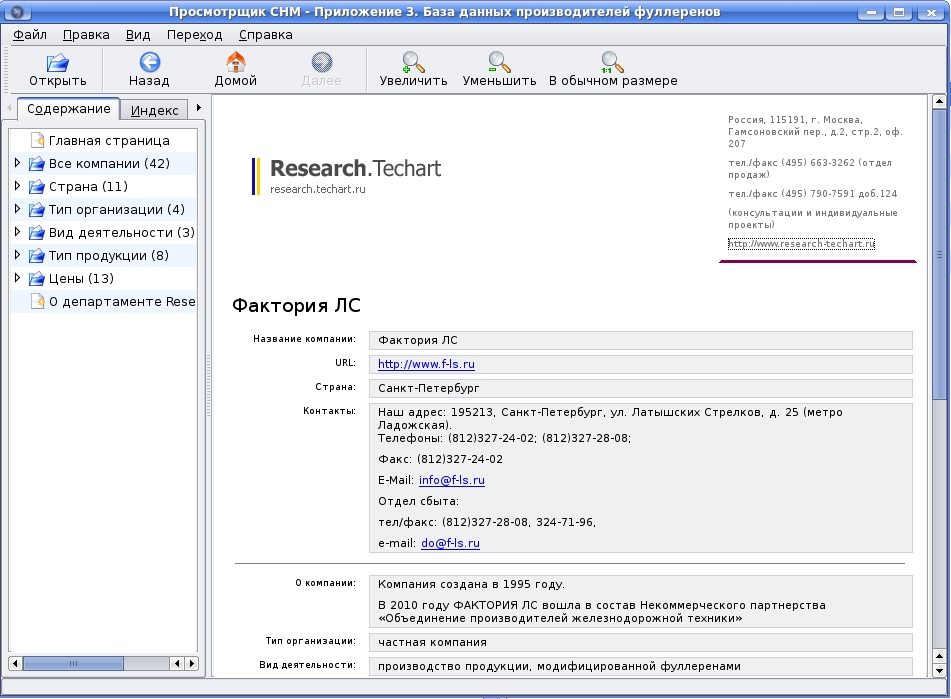Click the folder icon of Тип организации (4)

coord(37,209)
